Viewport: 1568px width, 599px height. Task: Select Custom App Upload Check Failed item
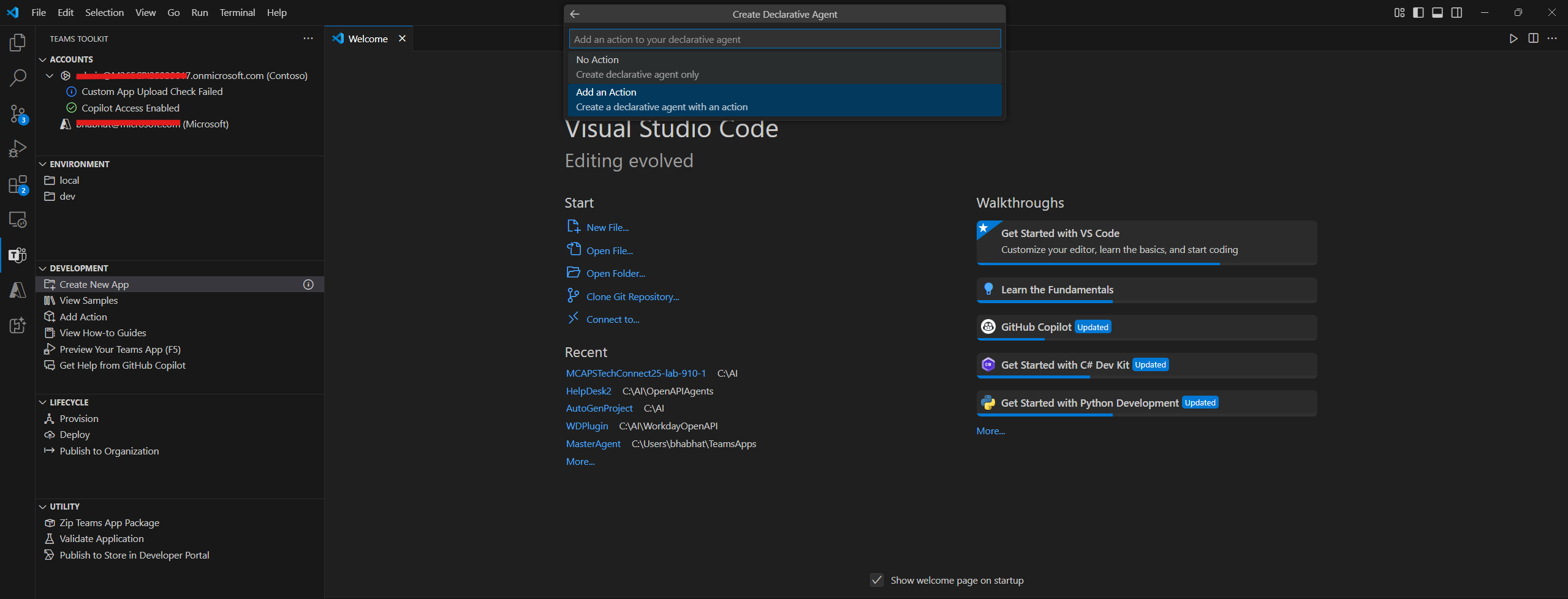tap(151, 91)
